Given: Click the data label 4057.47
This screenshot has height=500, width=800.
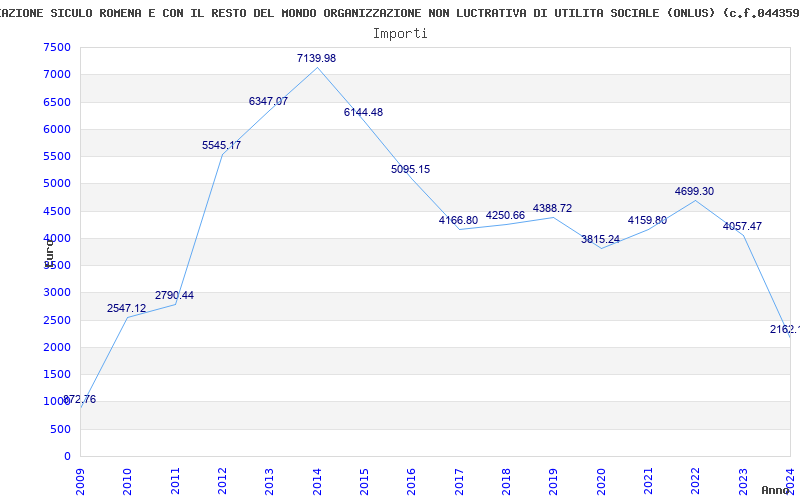Looking at the screenshot, I should [742, 226].
